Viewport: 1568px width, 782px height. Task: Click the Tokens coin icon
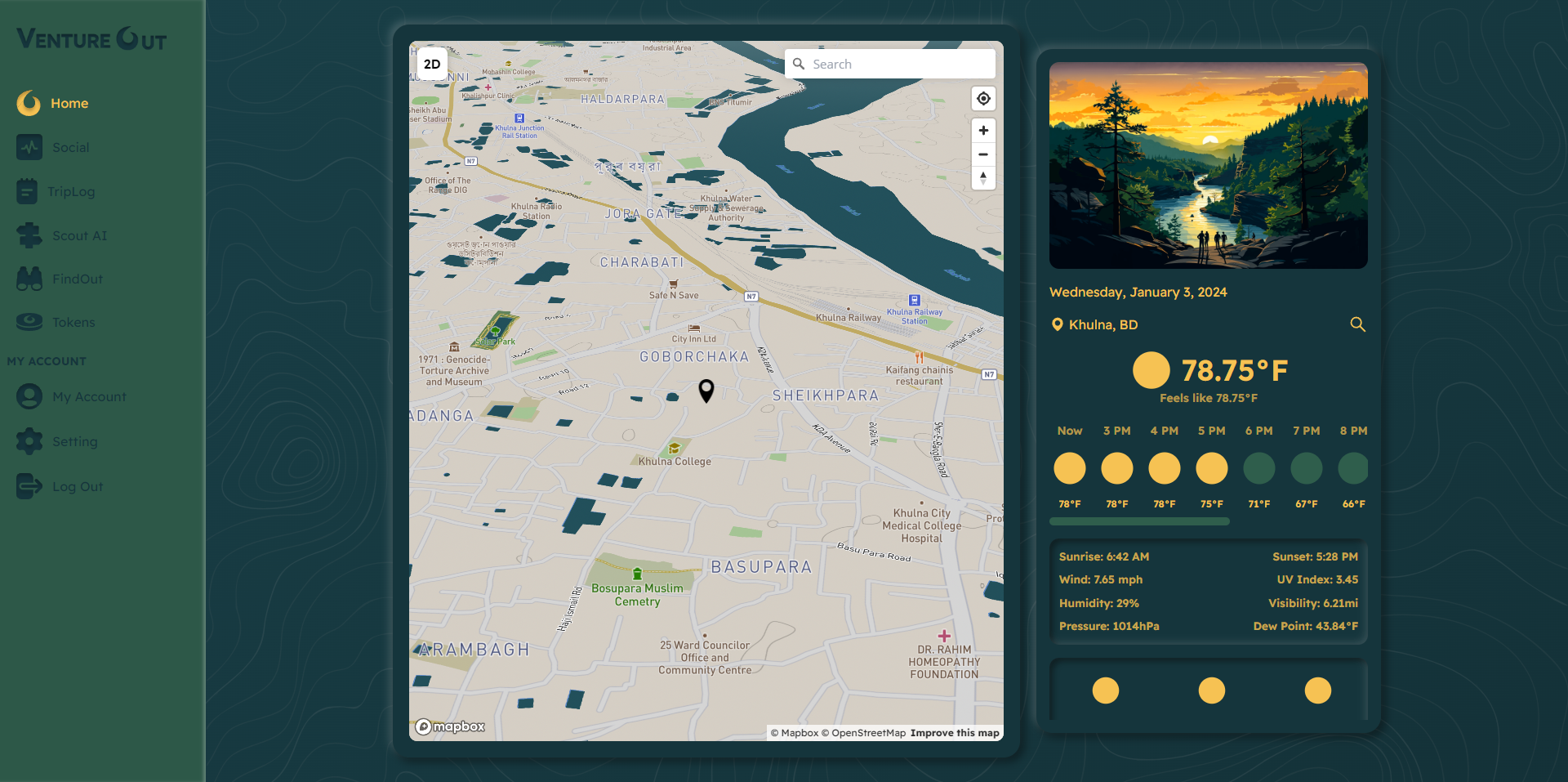29,322
